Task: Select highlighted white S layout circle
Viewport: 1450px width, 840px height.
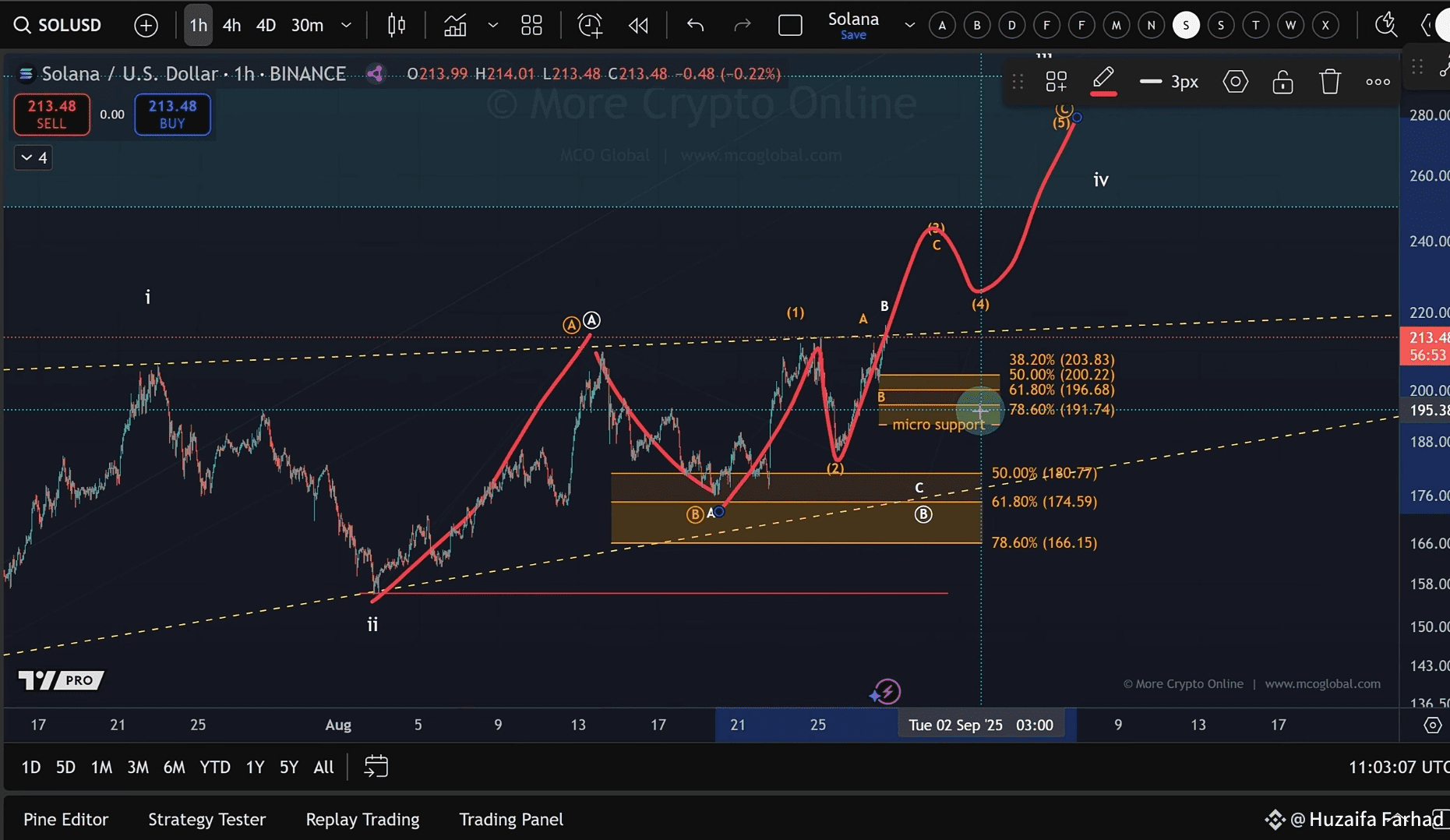Action: pos(1186,25)
